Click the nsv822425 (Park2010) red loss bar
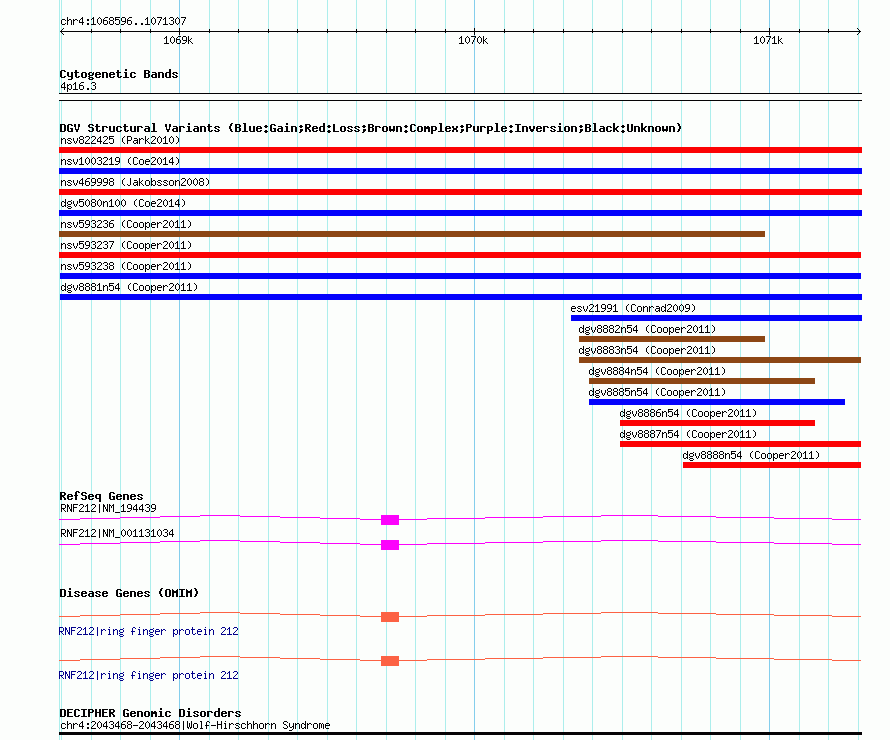The height and width of the screenshot is (740, 890). click(x=460, y=150)
